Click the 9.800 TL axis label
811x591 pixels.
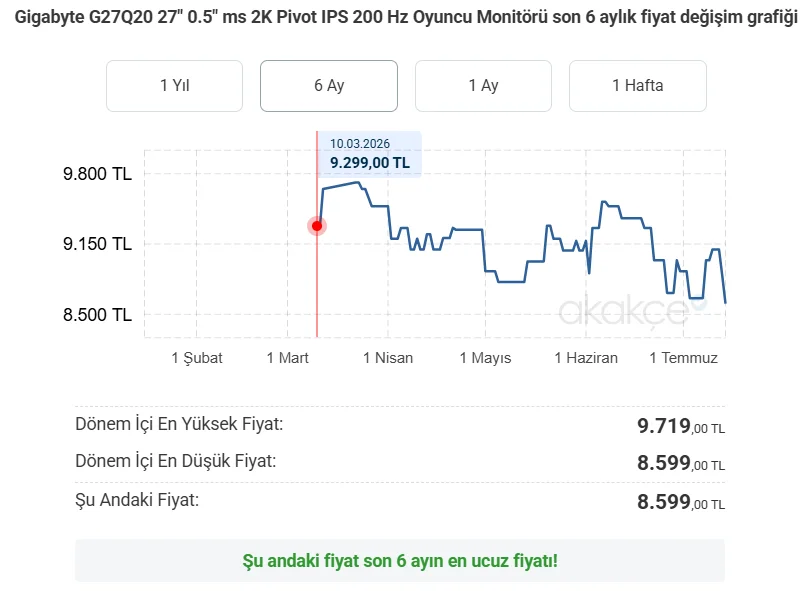pos(97,174)
